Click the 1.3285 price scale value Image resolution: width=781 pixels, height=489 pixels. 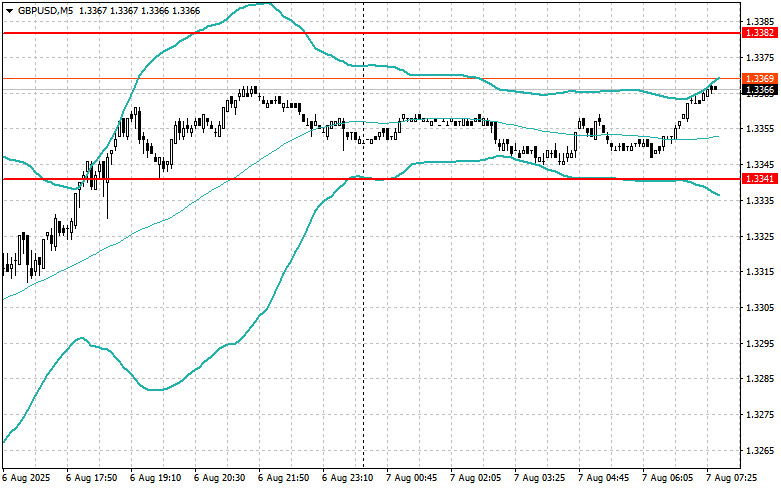pyautogui.click(x=760, y=379)
